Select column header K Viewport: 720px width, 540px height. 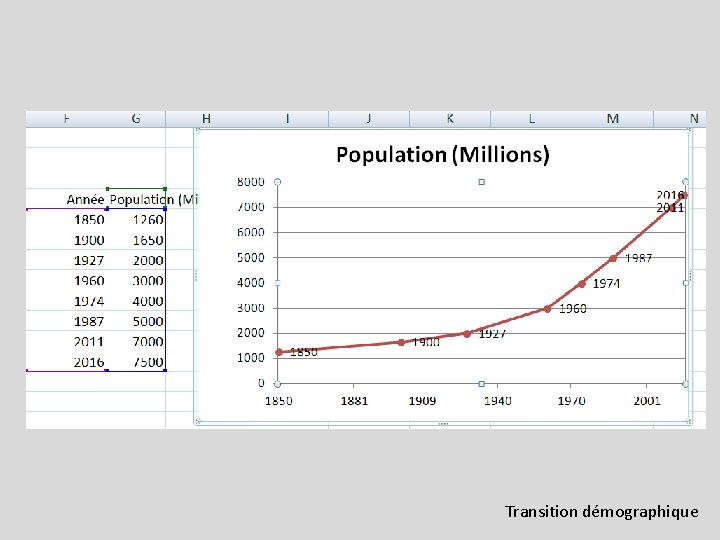click(450, 119)
